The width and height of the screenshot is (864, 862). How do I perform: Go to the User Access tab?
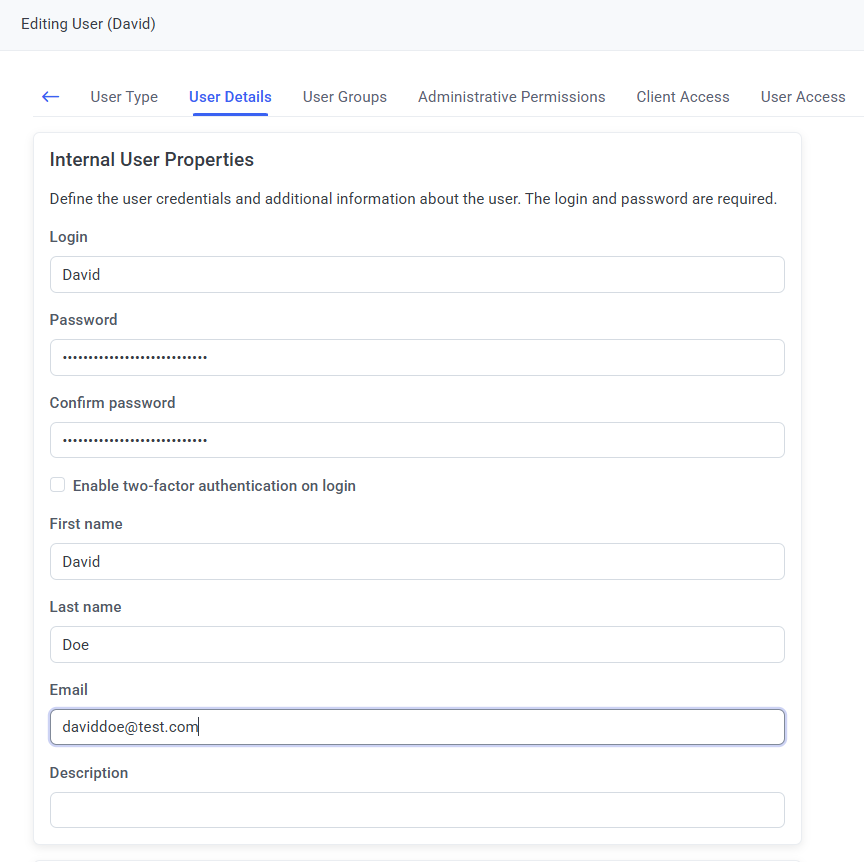point(803,97)
